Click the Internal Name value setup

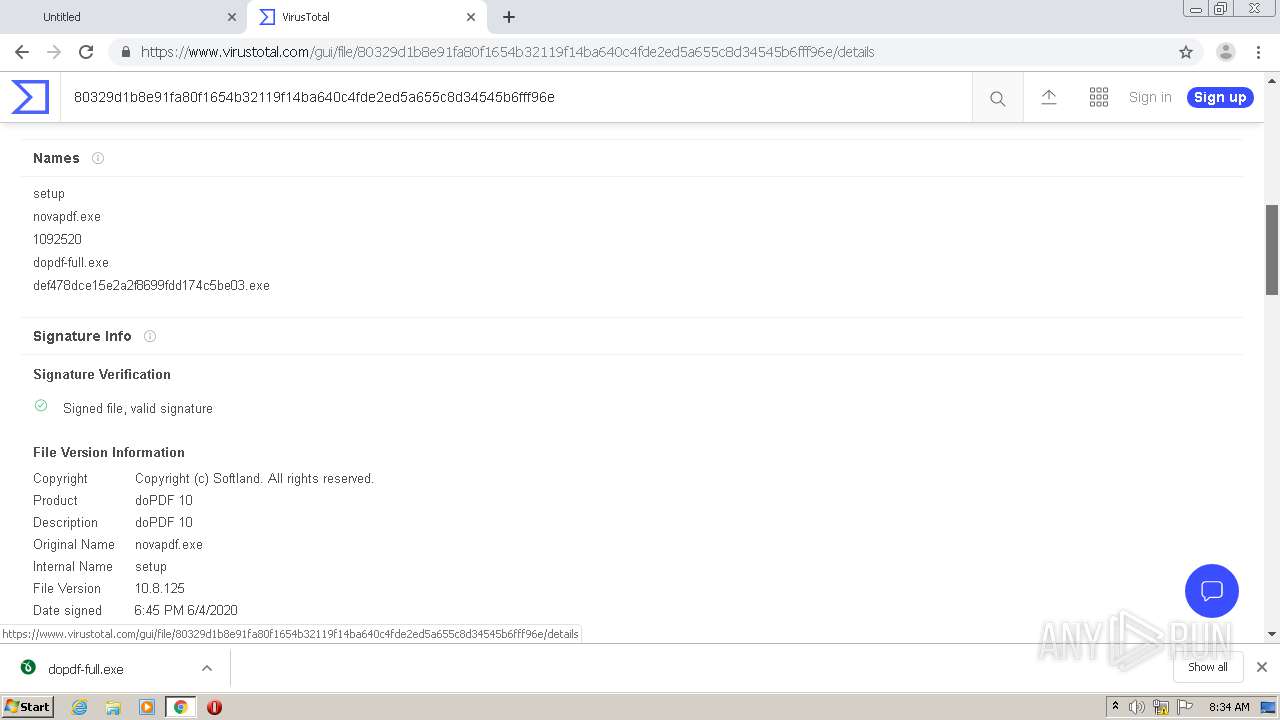coord(151,566)
